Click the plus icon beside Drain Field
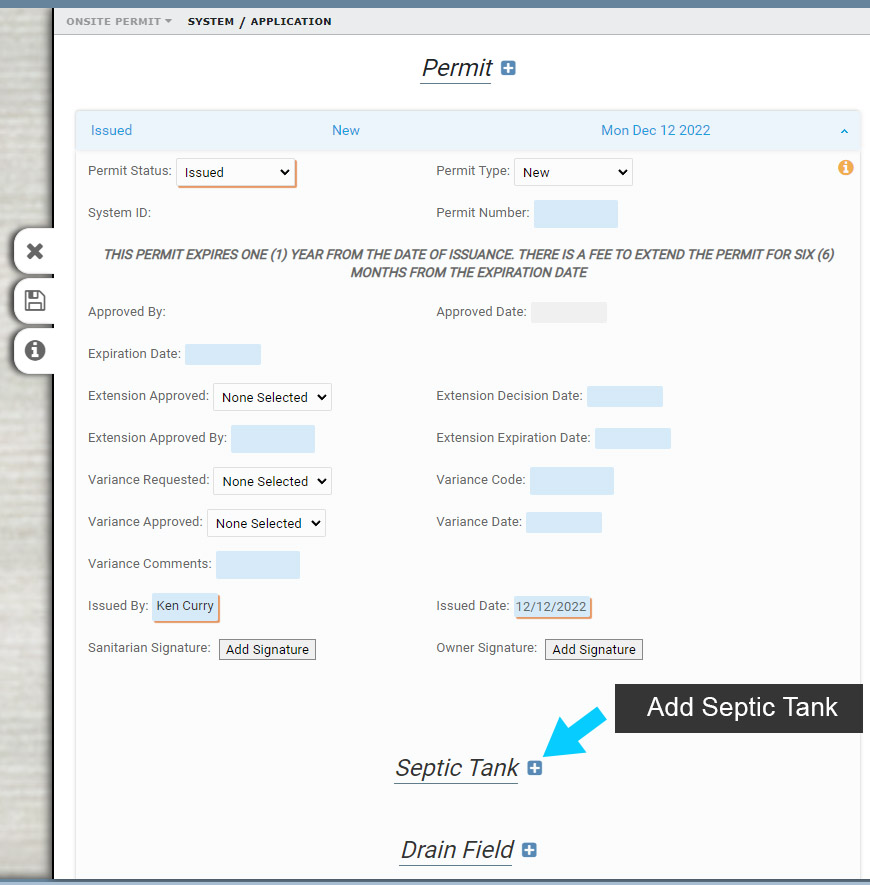 pyautogui.click(x=530, y=850)
